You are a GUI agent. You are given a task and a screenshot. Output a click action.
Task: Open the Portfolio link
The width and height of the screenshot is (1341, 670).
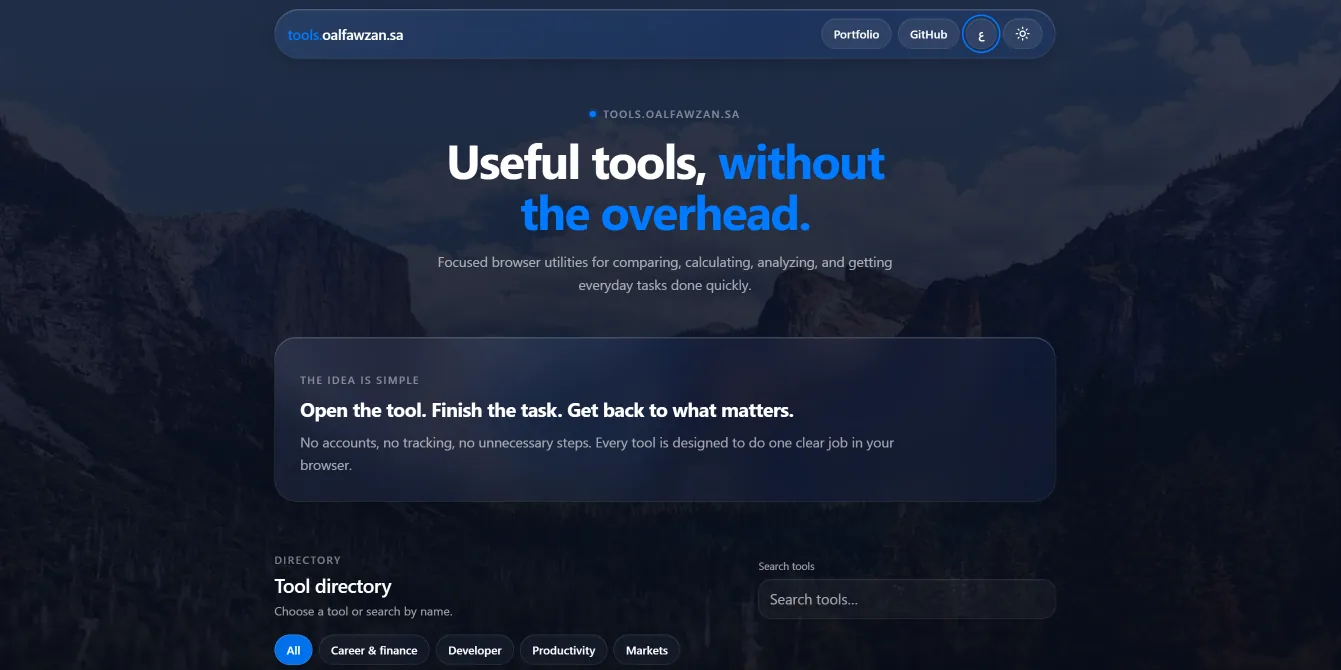click(856, 34)
